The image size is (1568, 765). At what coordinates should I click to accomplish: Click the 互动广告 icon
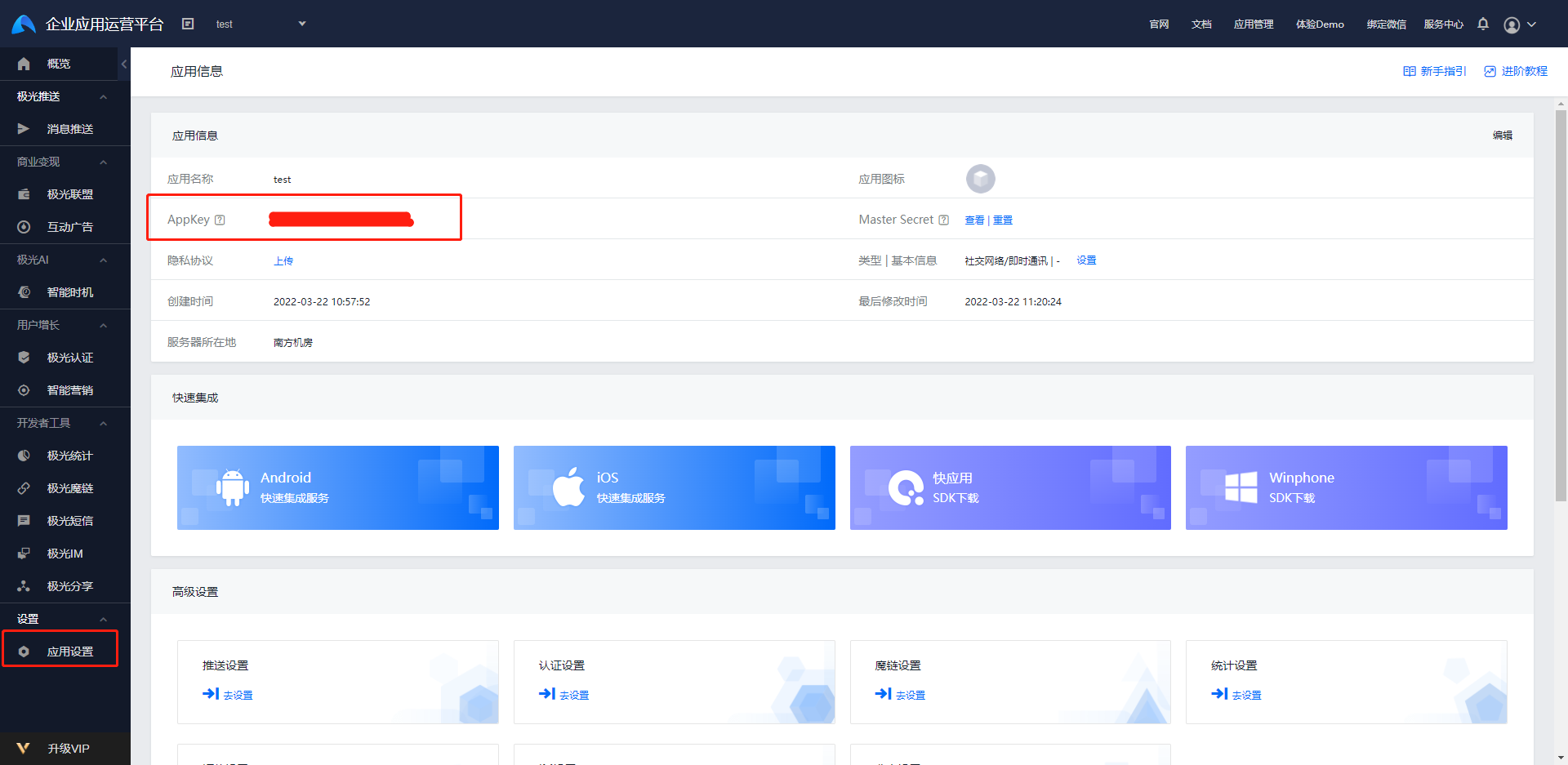tap(24, 227)
